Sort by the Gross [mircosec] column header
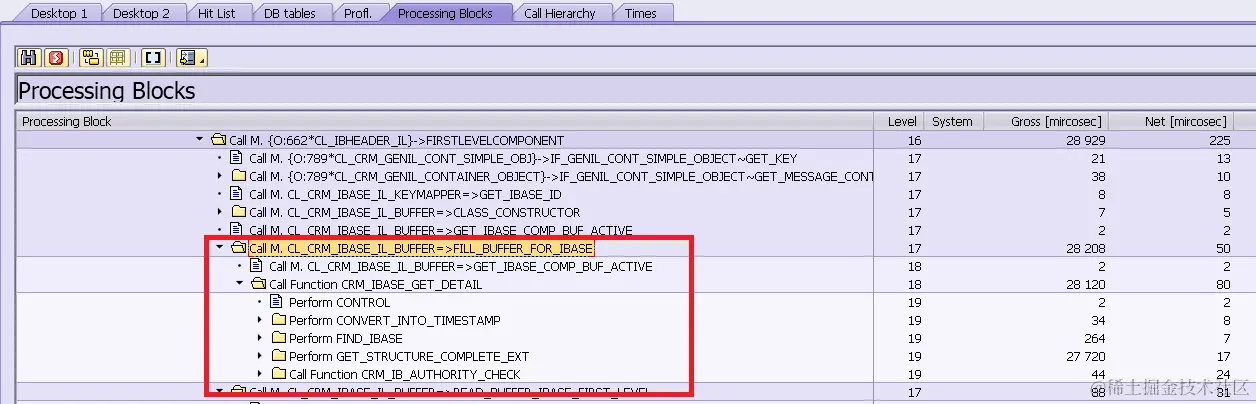 [x=1044, y=121]
